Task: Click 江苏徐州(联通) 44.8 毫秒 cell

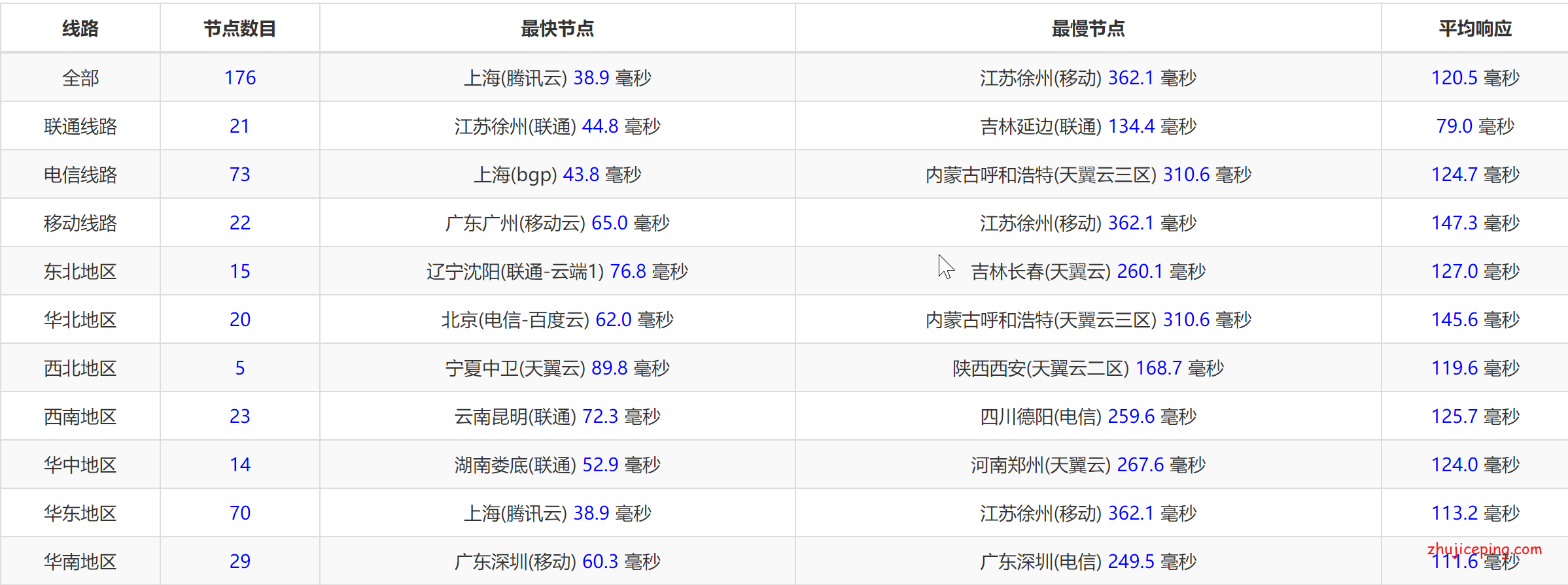Action: click(557, 126)
